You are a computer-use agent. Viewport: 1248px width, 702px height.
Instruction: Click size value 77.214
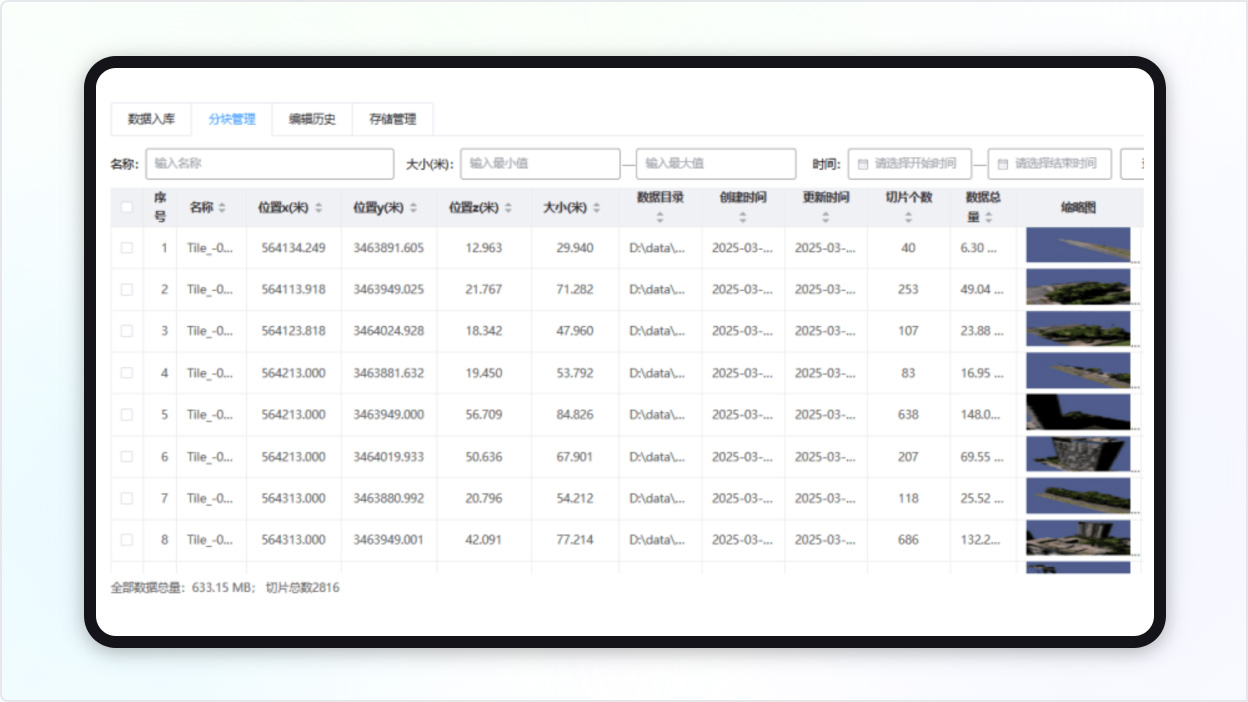[x=575, y=540]
